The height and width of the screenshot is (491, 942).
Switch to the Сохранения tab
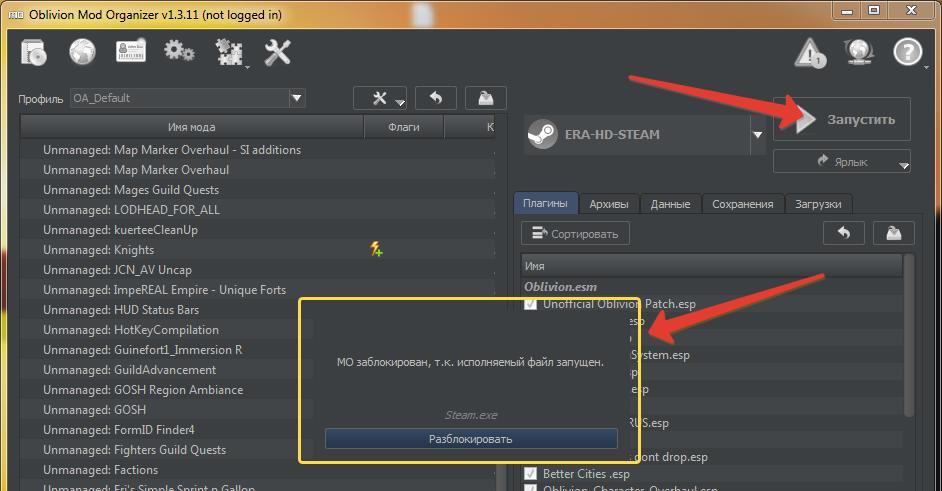click(x=742, y=204)
